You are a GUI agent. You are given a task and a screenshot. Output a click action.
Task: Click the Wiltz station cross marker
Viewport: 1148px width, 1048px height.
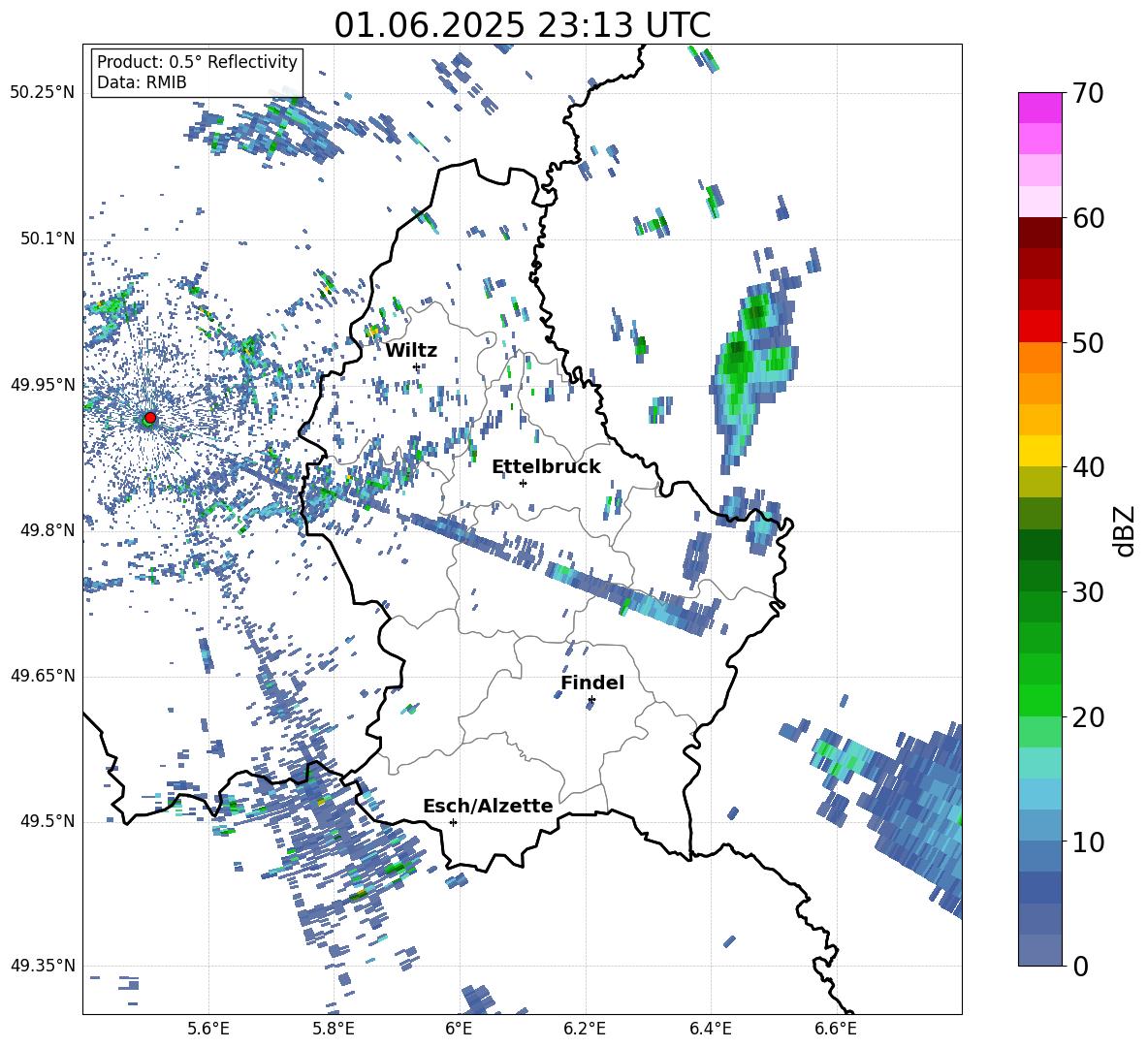point(417,366)
